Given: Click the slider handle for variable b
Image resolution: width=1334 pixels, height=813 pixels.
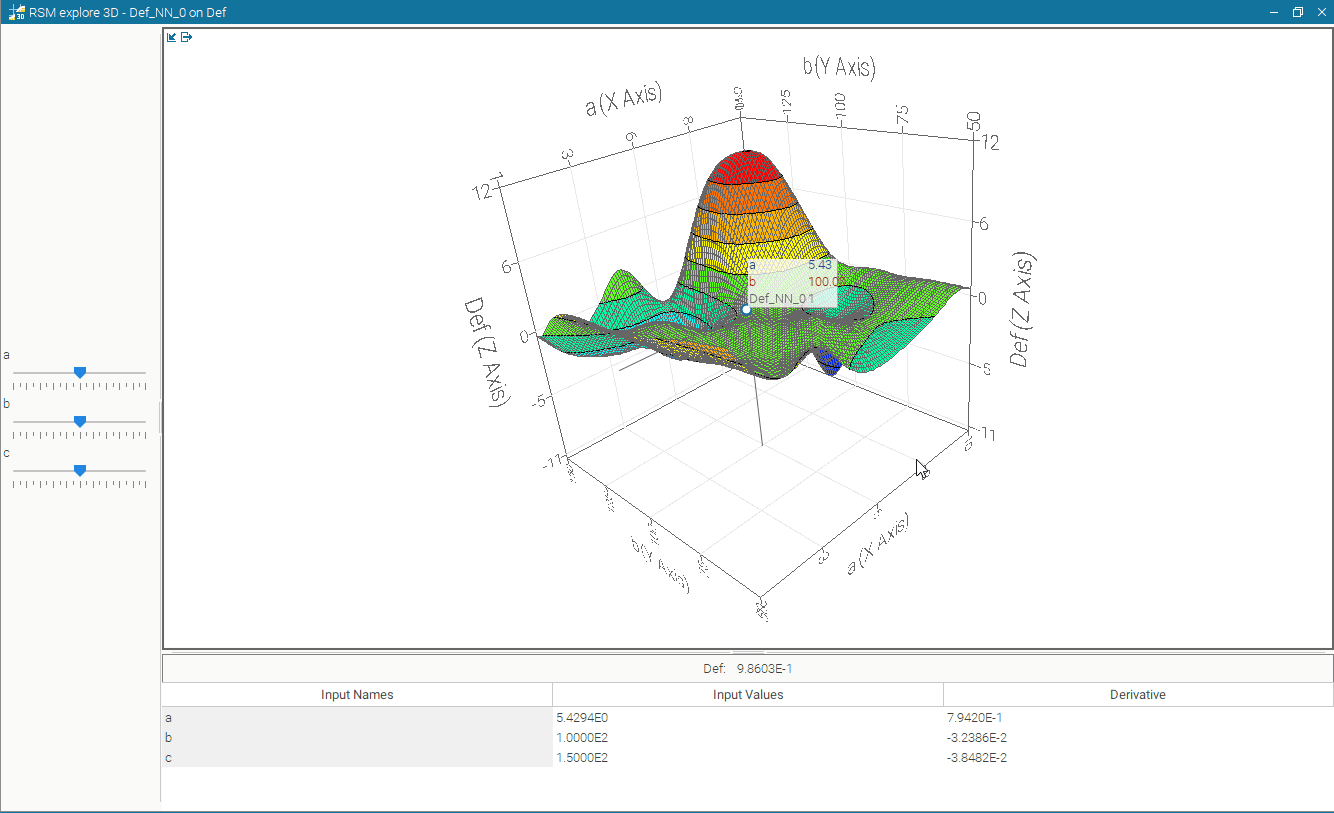Looking at the screenshot, I should click(x=80, y=421).
